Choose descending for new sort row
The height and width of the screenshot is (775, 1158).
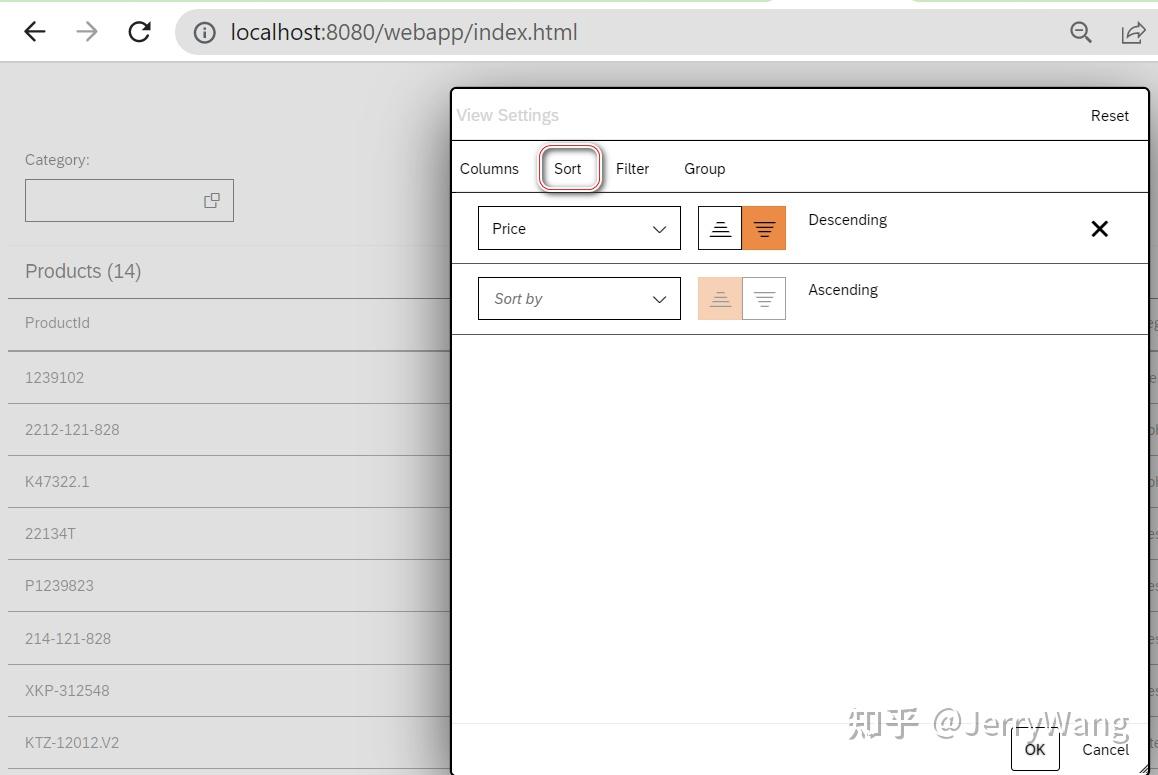(x=764, y=298)
